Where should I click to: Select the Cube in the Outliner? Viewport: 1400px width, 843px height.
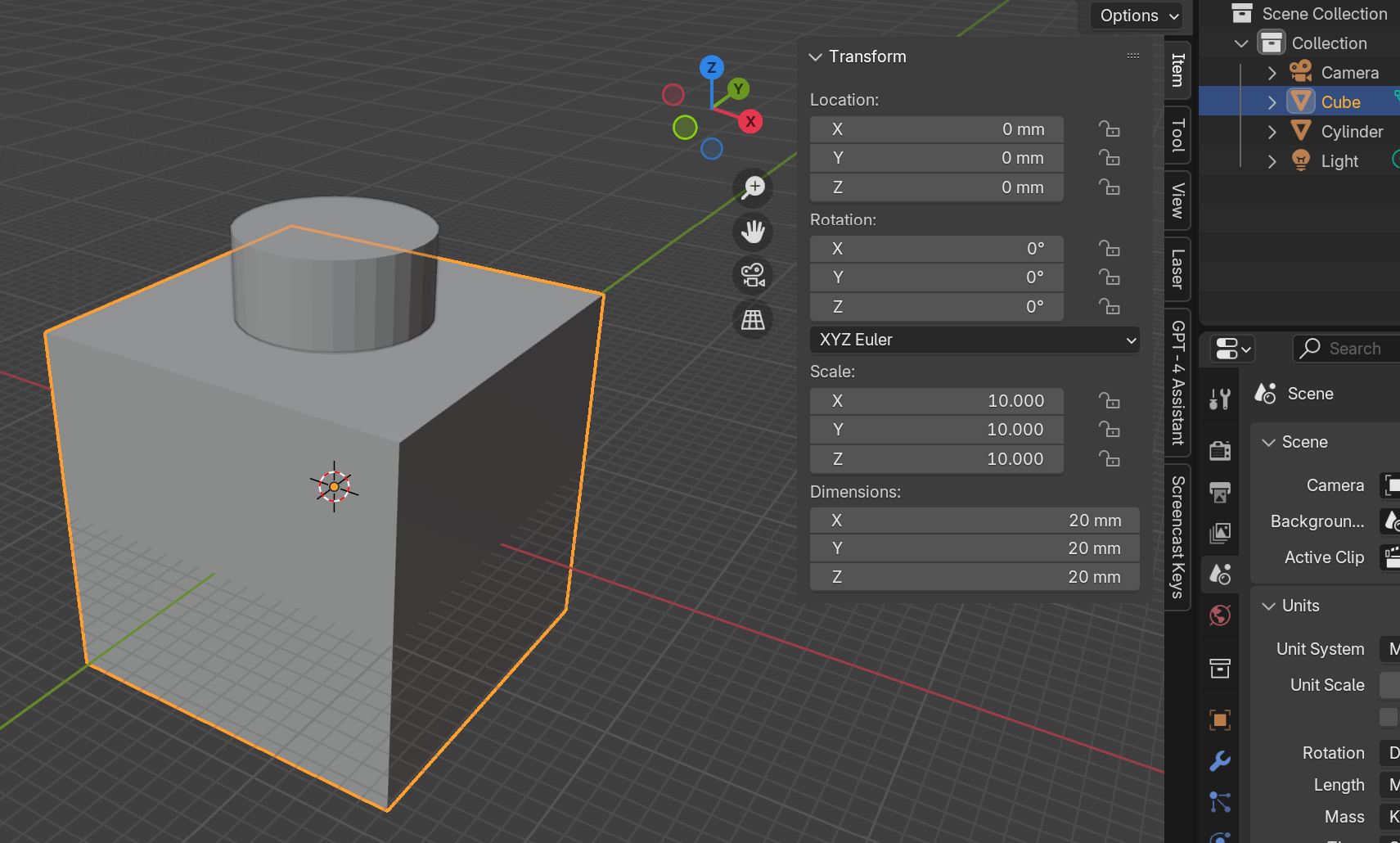[x=1340, y=101]
